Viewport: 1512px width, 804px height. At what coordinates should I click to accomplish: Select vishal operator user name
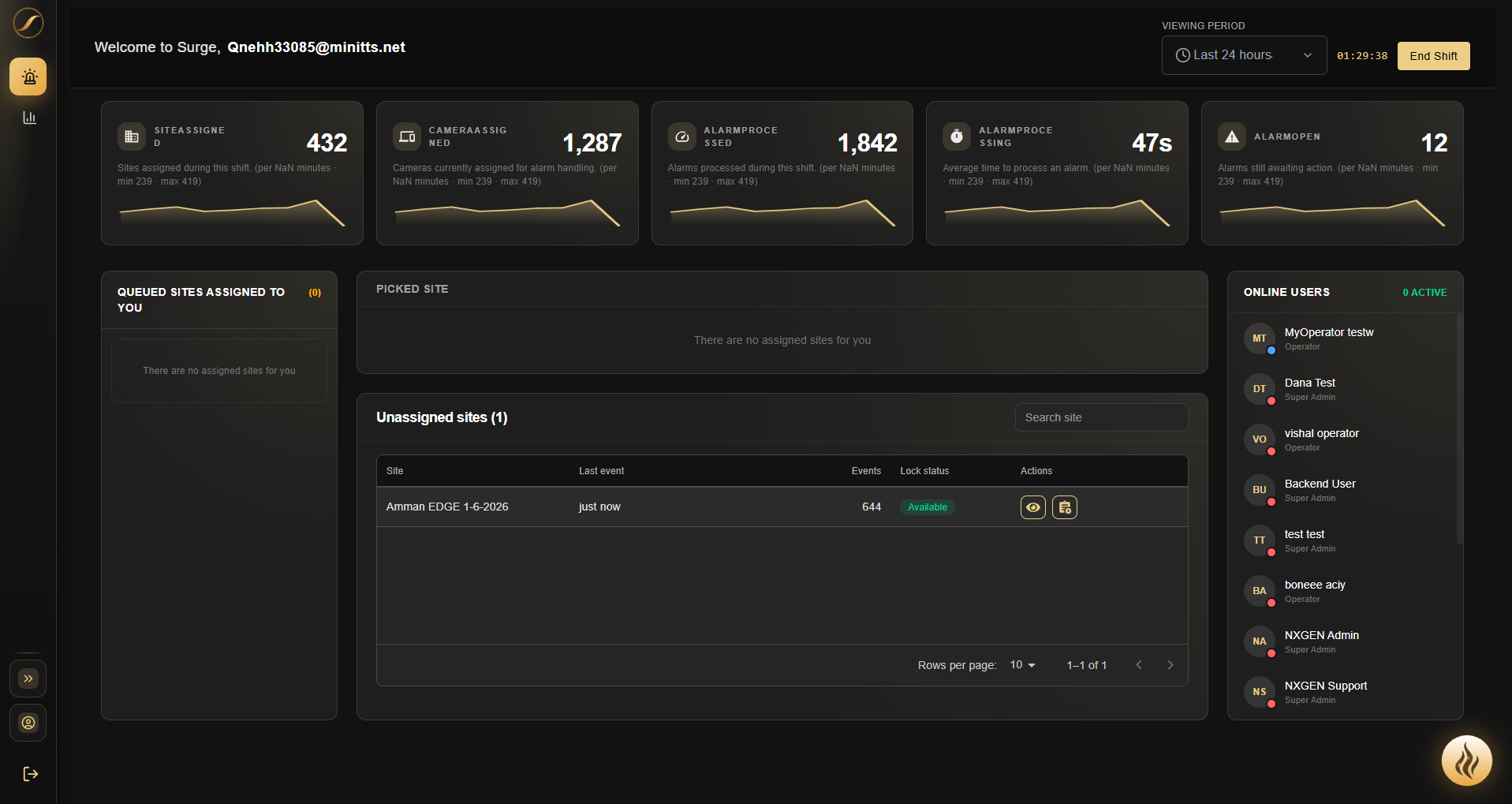point(1321,433)
